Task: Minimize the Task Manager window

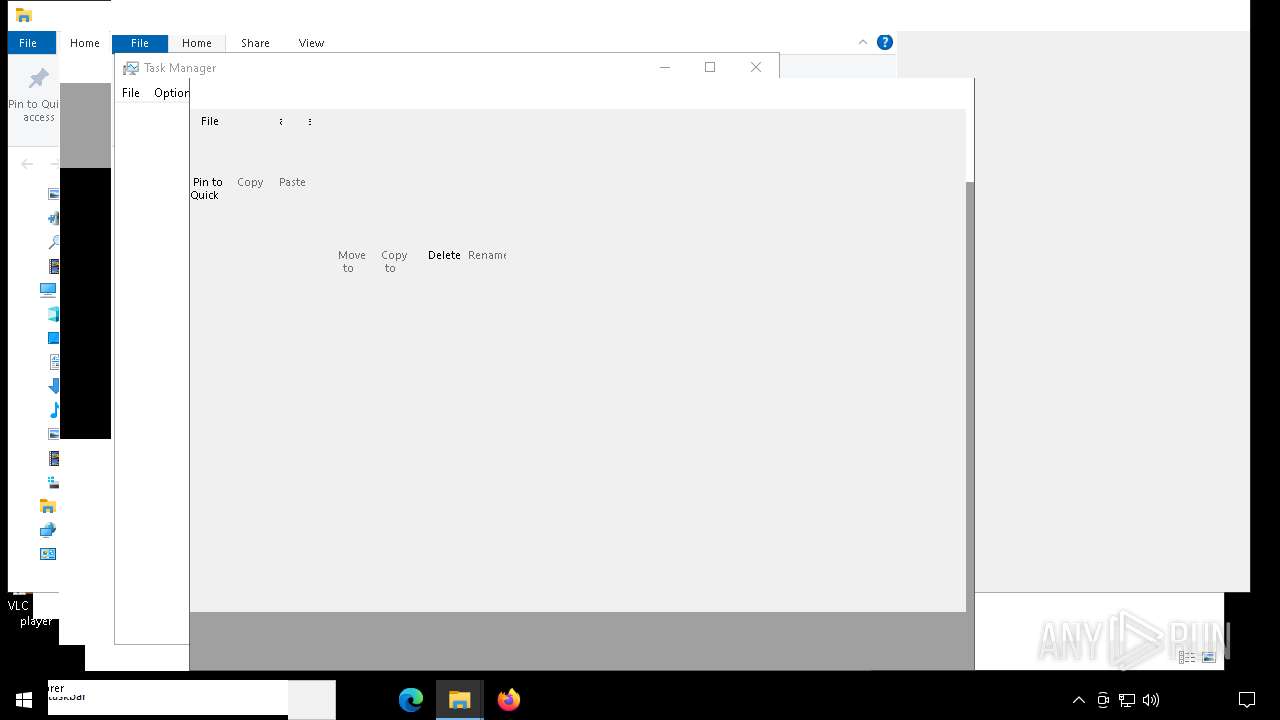Action: click(x=664, y=67)
